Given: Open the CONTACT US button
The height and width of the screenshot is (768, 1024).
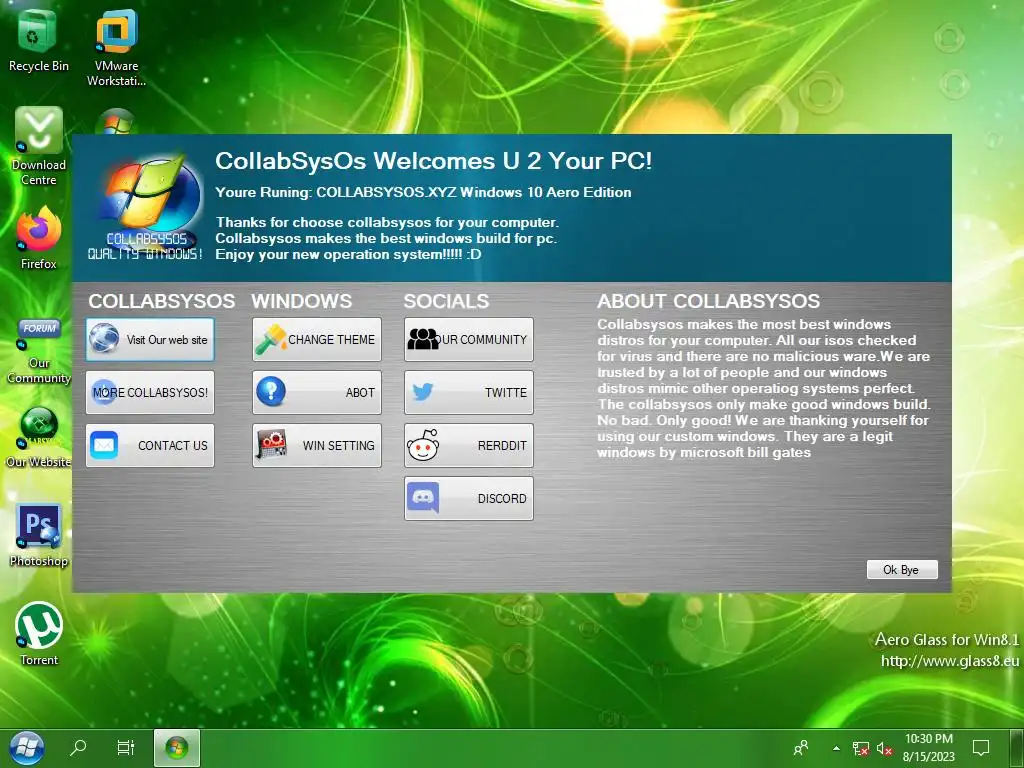Looking at the screenshot, I should tap(150, 445).
